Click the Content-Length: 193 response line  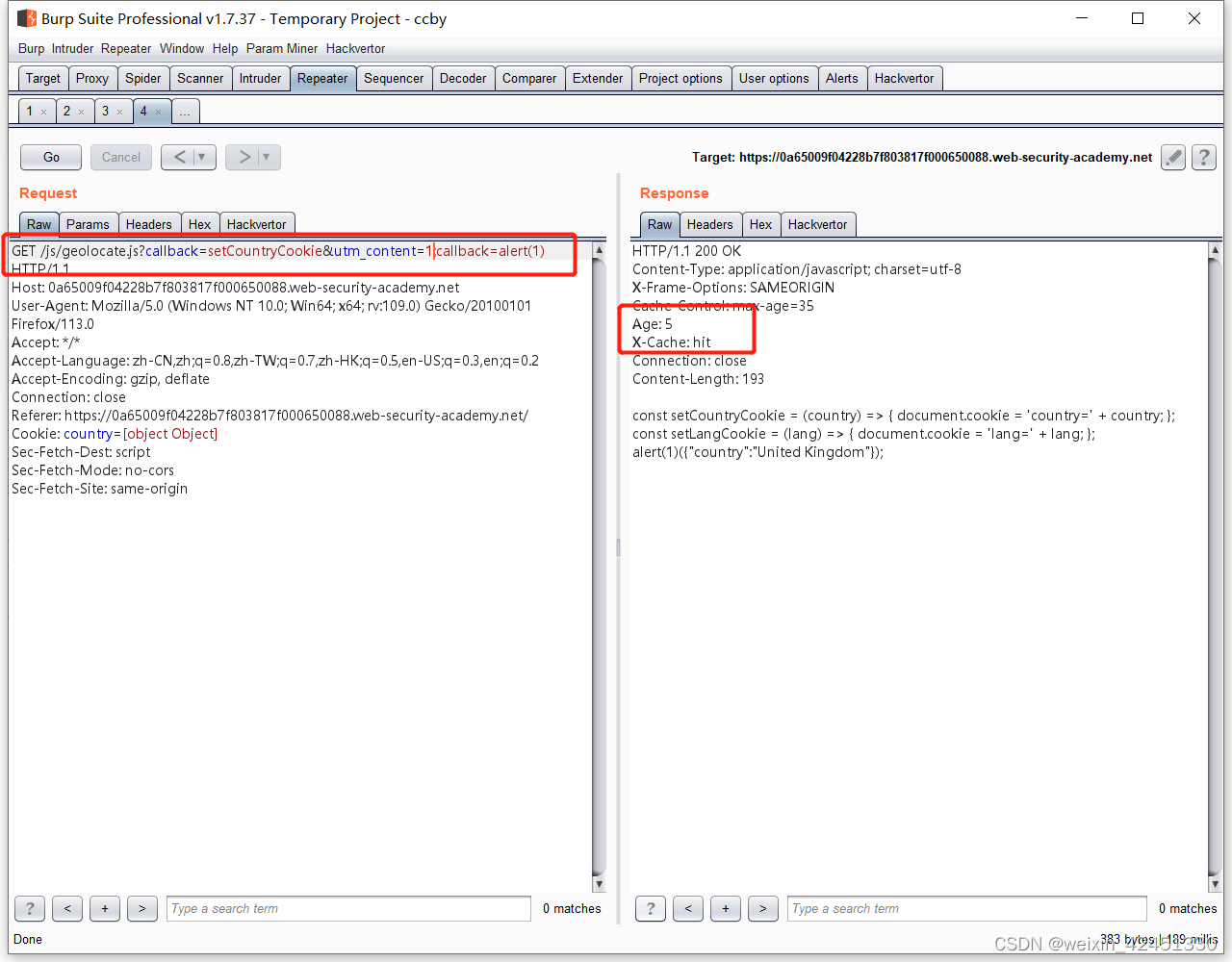click(x=698, y=379)
